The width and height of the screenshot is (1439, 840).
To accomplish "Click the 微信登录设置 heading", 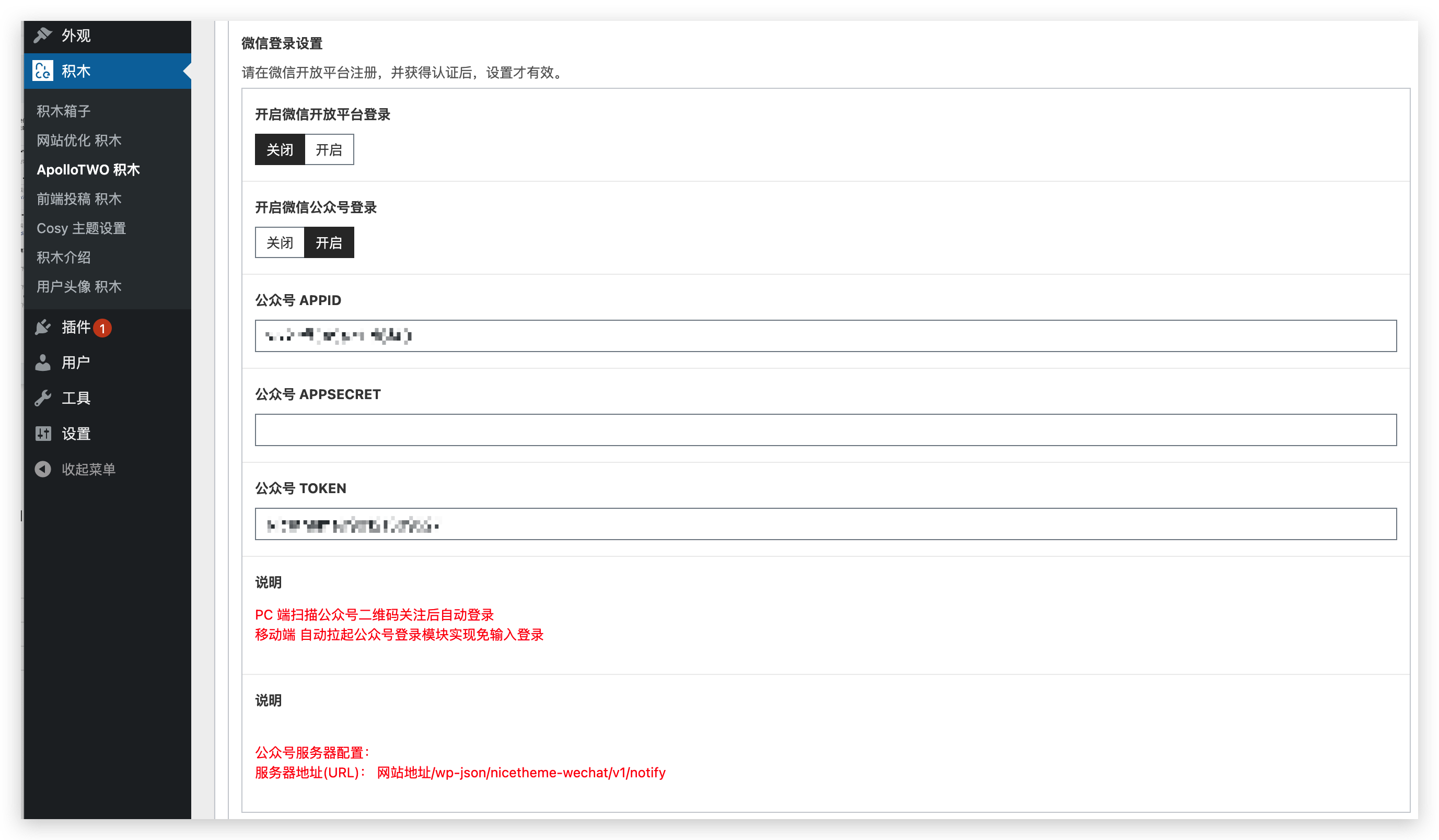I will [282, 43].
